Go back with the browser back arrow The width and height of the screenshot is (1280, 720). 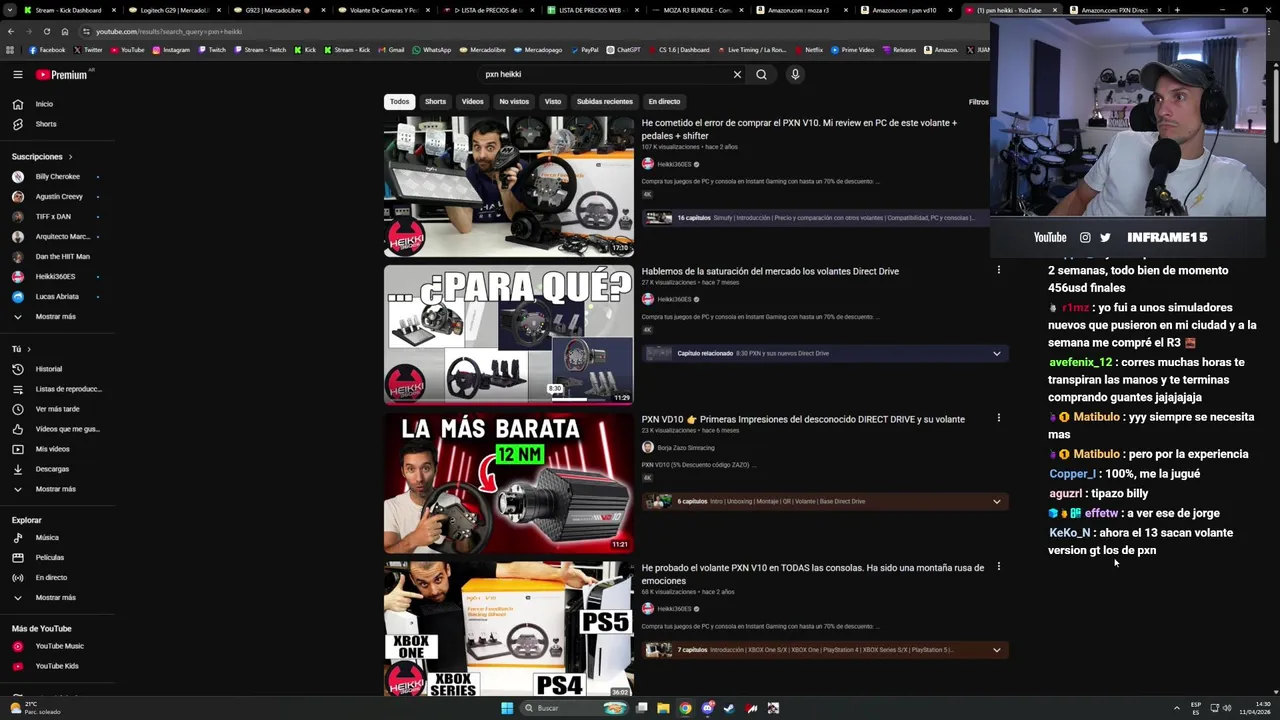tap(10, 31)
